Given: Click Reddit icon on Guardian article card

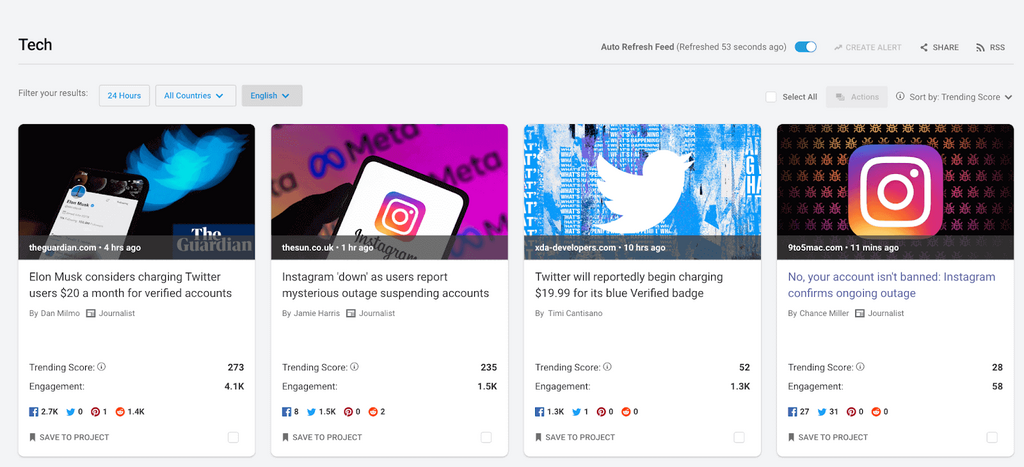Looking at the screenshot, I should 120,411.
